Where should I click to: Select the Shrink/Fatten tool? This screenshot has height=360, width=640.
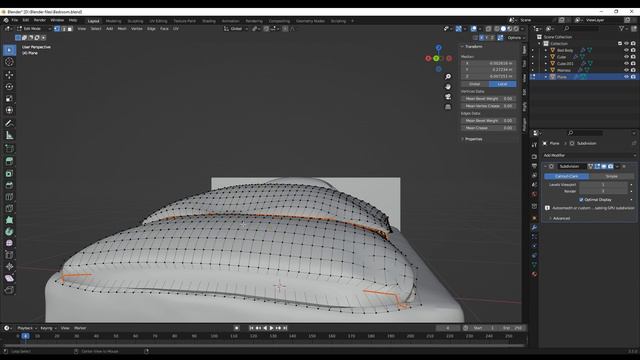click(x=9, y=267)
